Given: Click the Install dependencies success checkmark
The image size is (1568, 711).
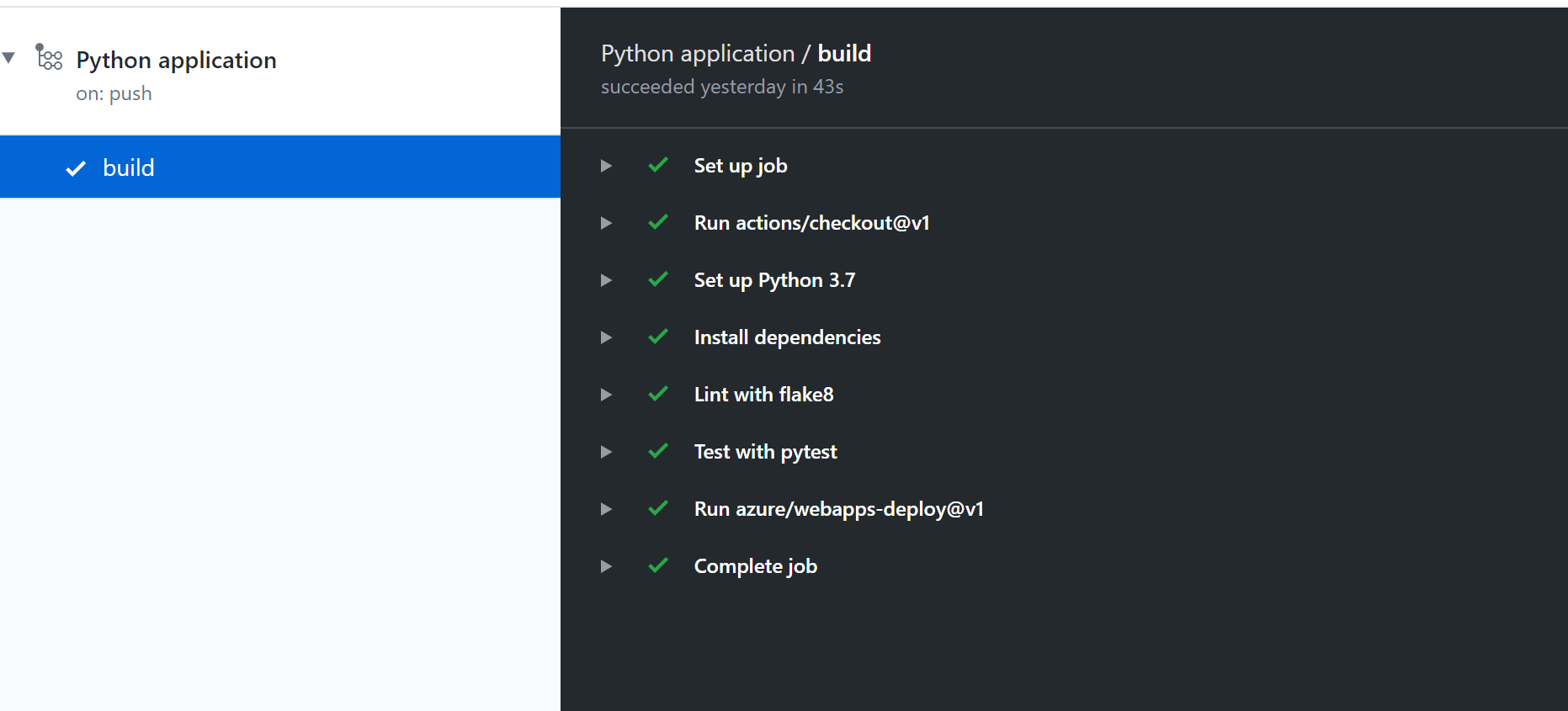Looking at the screenshot, I should tap(658, 337).
